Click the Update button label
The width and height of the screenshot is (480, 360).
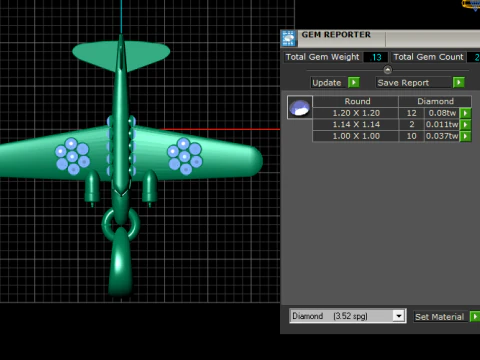click(327, 83)
